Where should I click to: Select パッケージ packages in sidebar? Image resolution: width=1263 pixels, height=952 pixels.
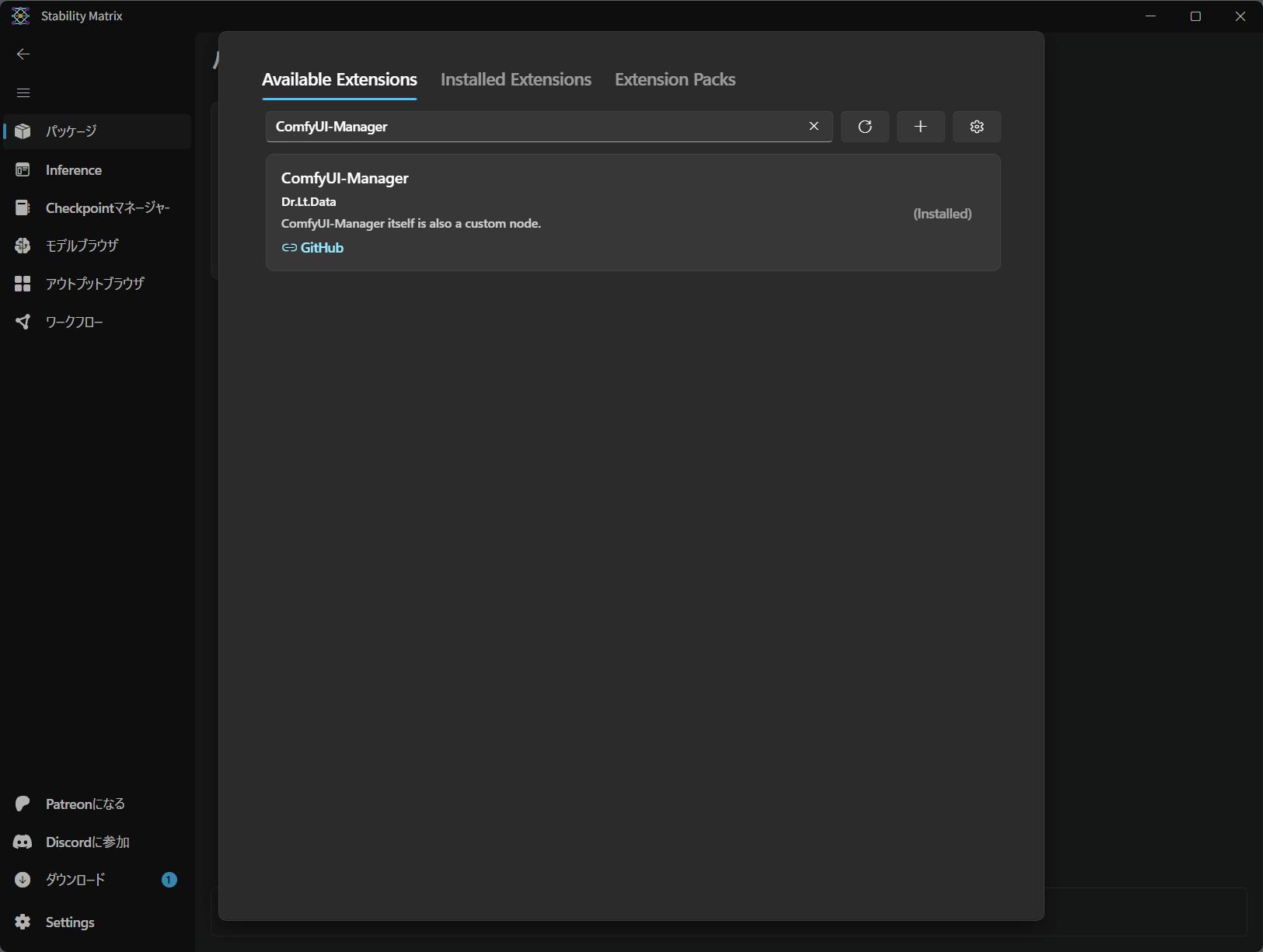tap(71, 131)
